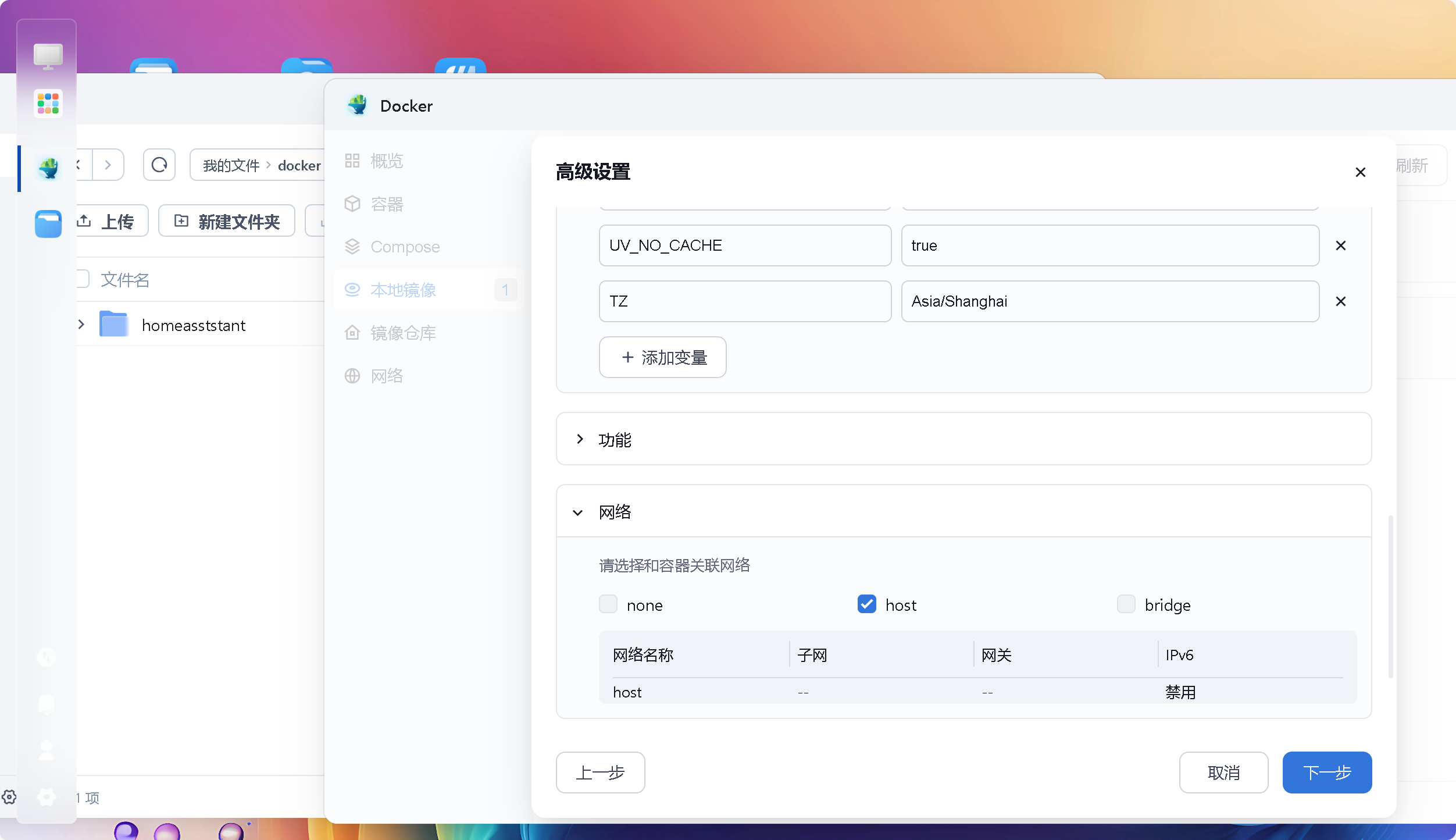Click the Docker logo in window title

[358, 105]
